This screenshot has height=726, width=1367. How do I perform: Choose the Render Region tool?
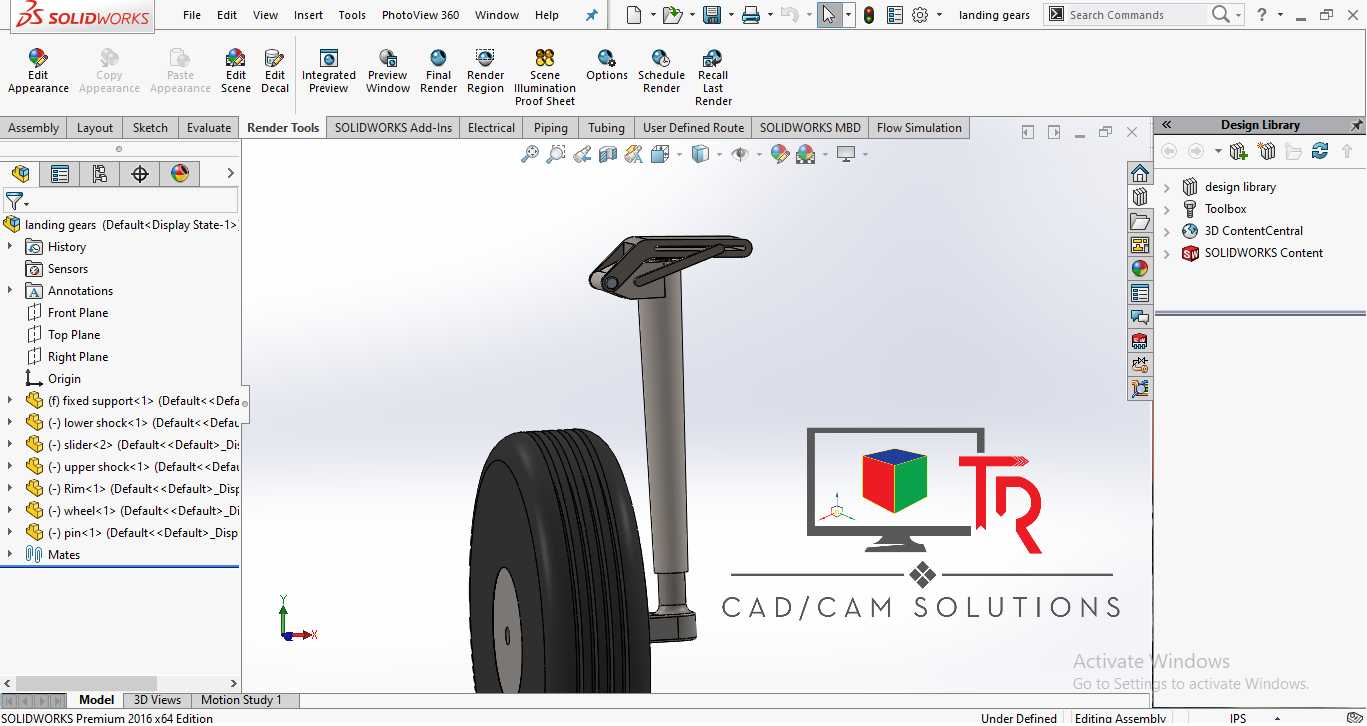click(485, 71)
